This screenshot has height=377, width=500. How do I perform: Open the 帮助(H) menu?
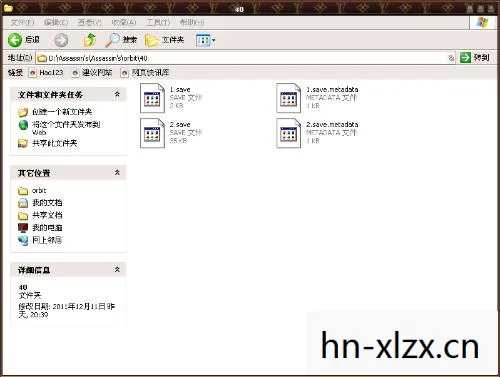[x=192, y=22]
